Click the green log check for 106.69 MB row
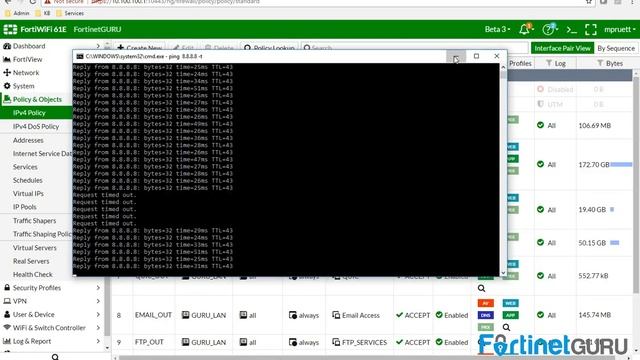The height and width of the screenshot is (360, 640). point(540,125)
